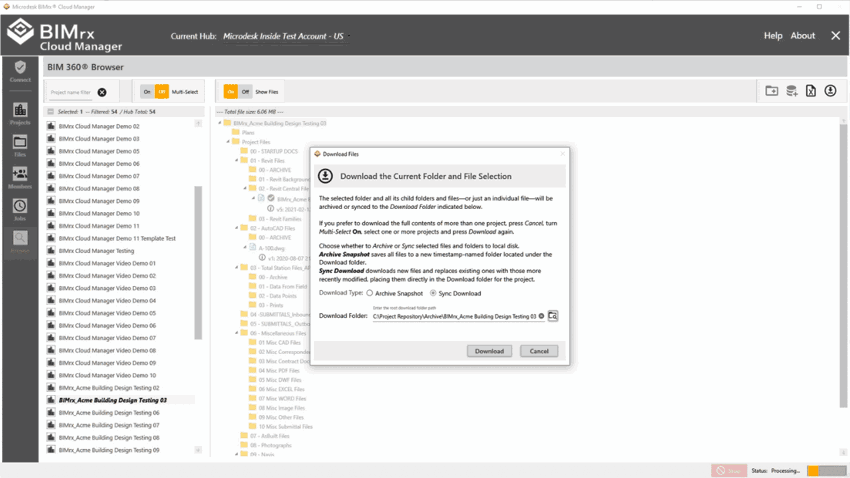850x478 pixels.
Task: Collapse the Project Files folder
Action: click(228, 142)
